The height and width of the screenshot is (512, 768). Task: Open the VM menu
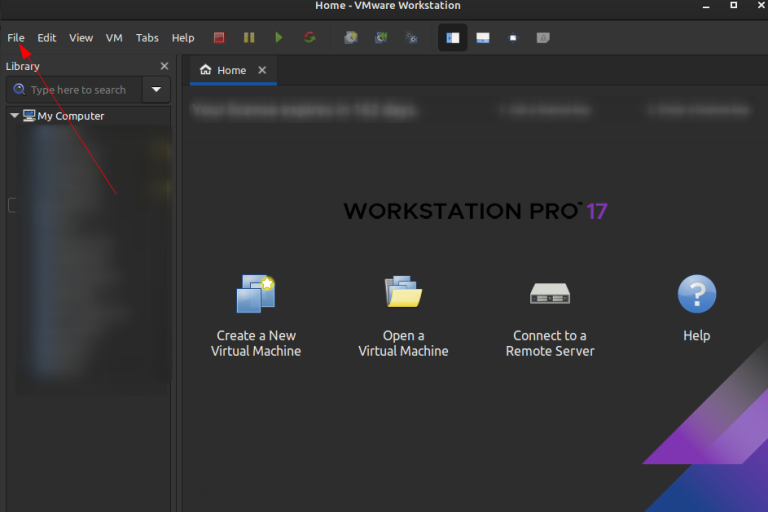(x=114, y=38)
